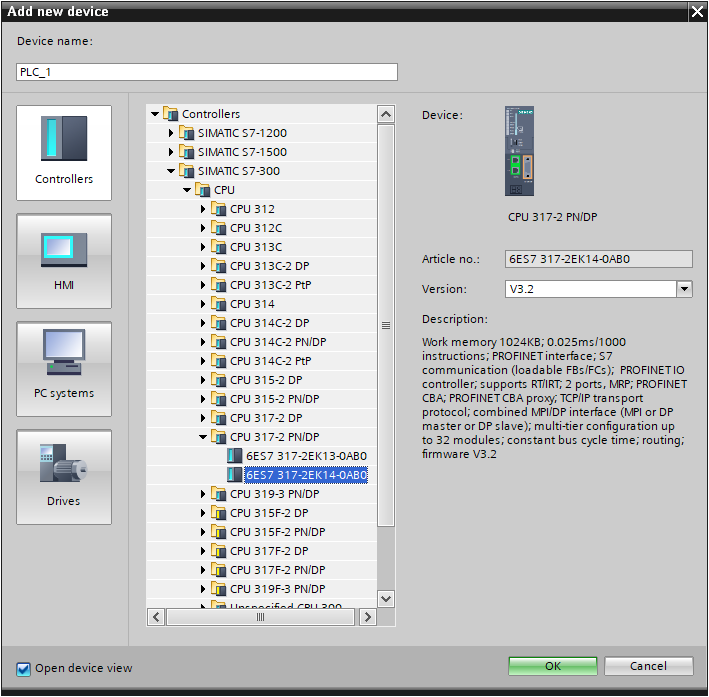The width and height of the screenshot is (709, 697).
Task: Confirm with the OK button
Action: 553,666
